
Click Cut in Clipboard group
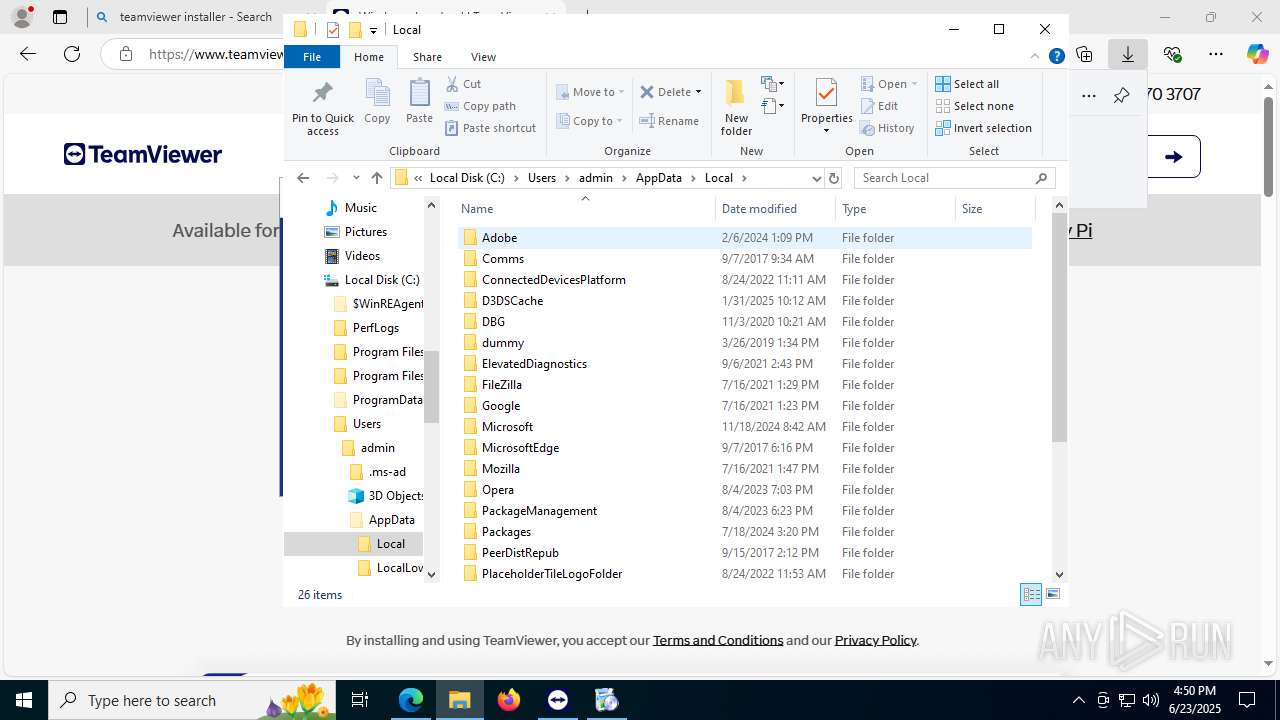click(x=463, y=84)
